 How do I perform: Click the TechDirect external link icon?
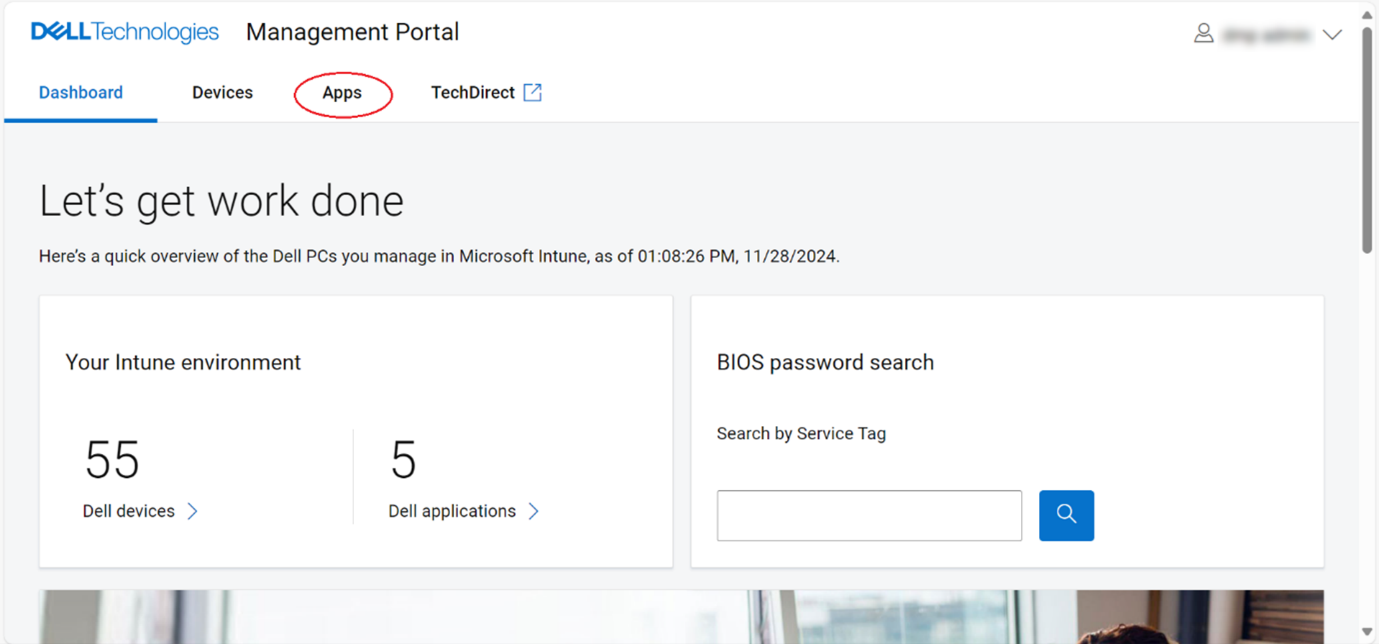[533, 93]
